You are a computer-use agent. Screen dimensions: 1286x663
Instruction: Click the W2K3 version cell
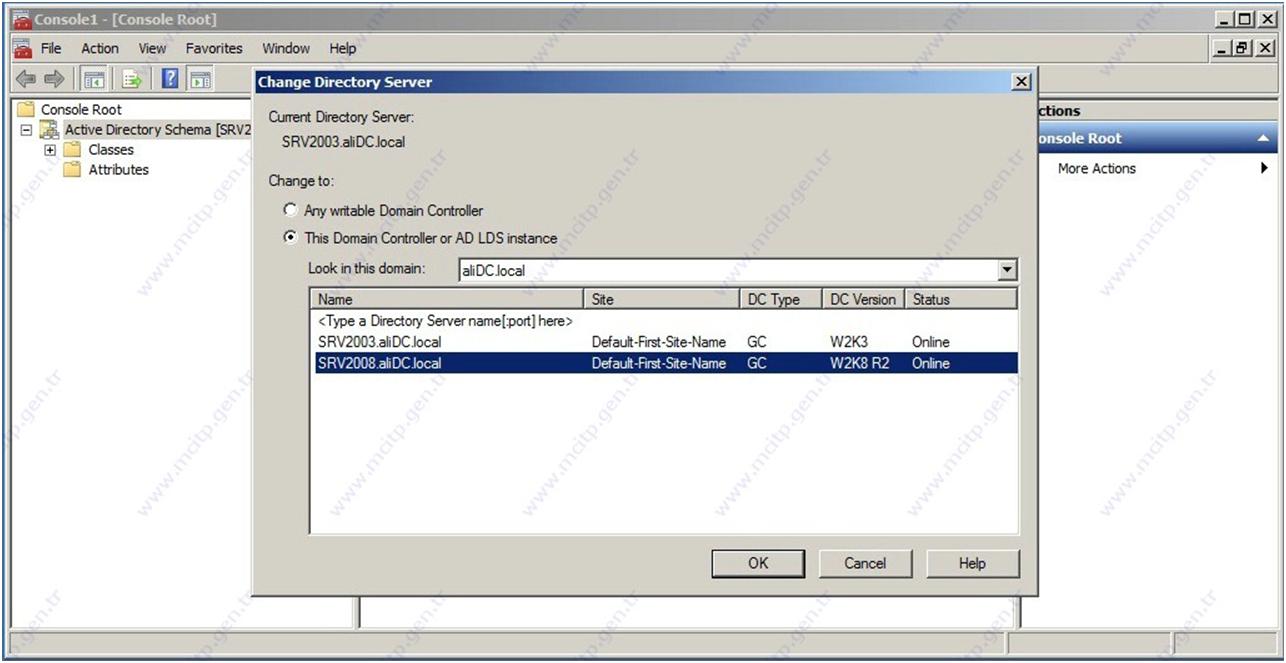pyautogui.click(x=848, y=342)
